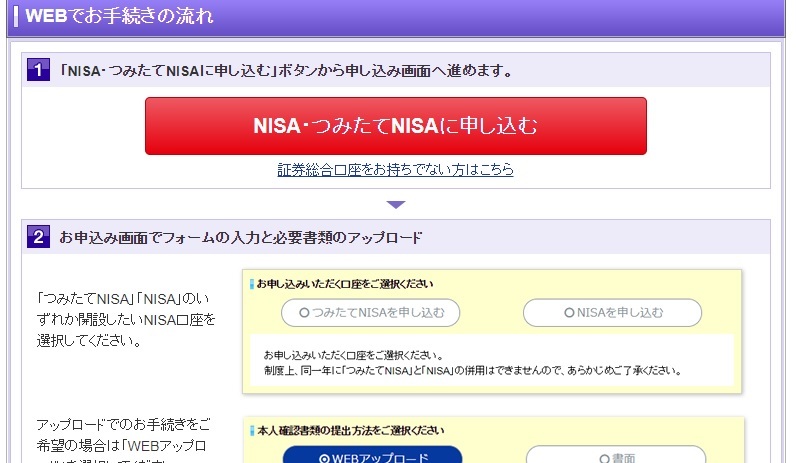Choose 書面 submission method
The width and height of the screenshot is (796, 463).
click(x=616, y=455)
